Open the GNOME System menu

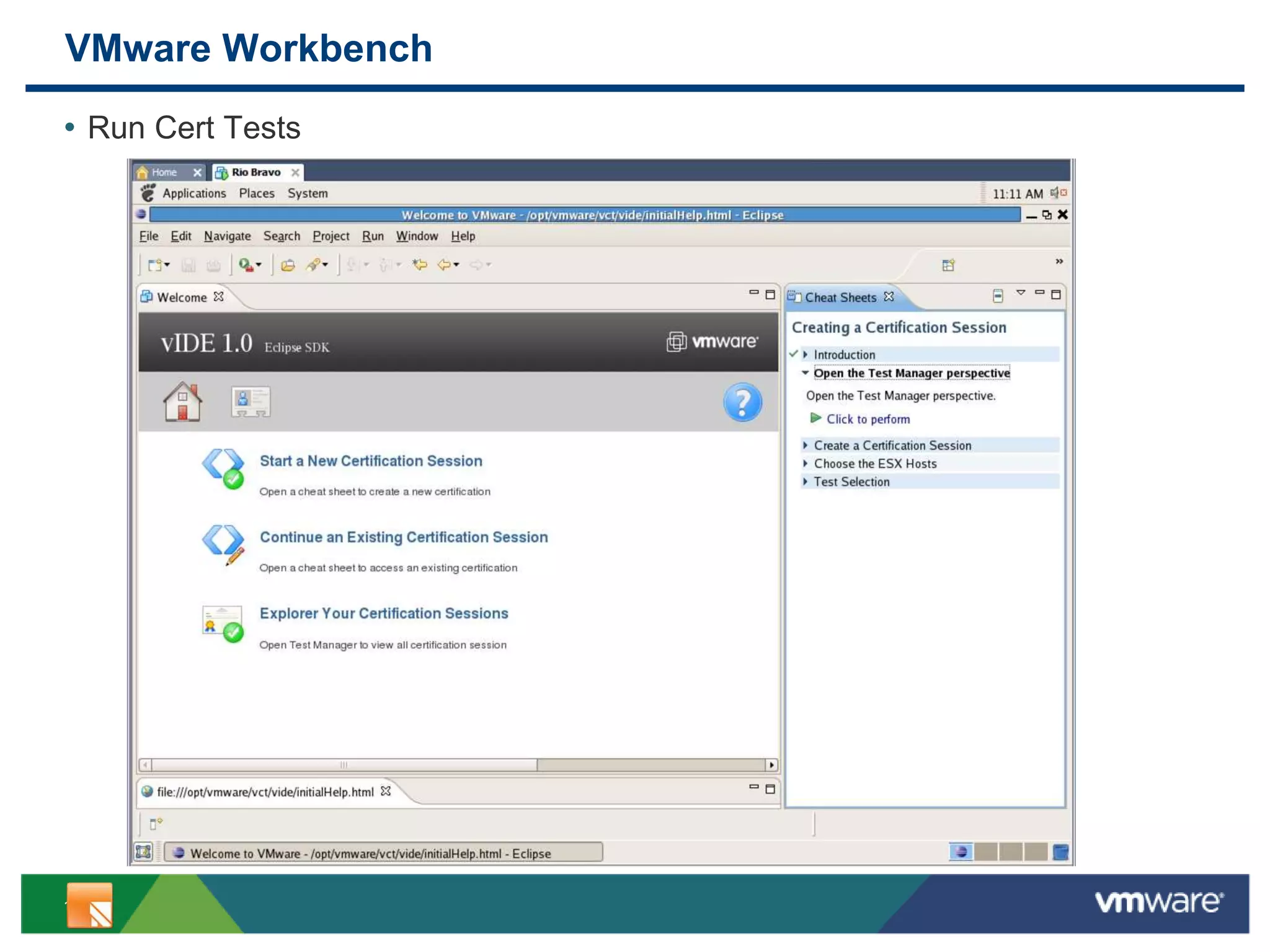tap(308, 193)
